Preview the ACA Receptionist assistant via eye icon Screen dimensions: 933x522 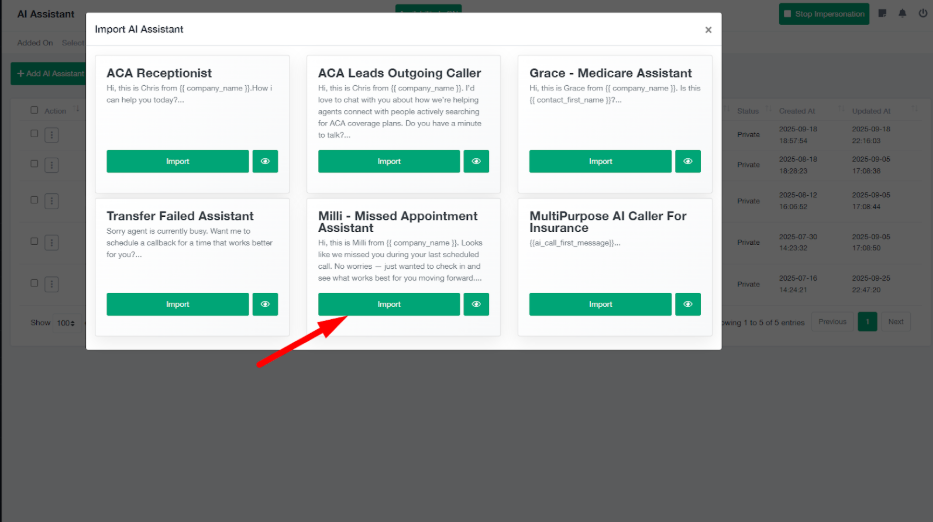(x=265, y=161)
